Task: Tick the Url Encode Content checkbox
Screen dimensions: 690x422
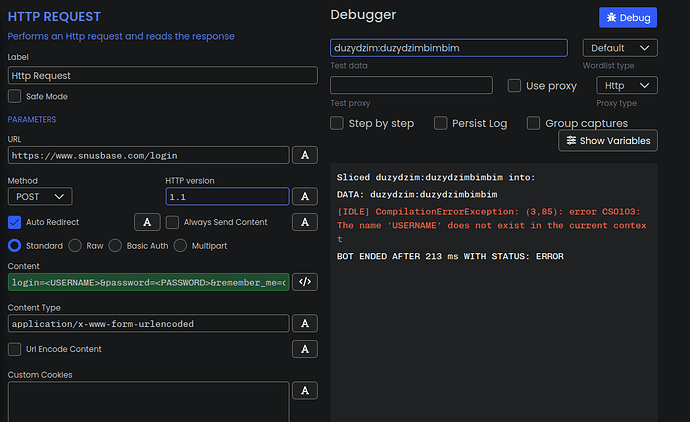Action: click(x=15, y=349)
